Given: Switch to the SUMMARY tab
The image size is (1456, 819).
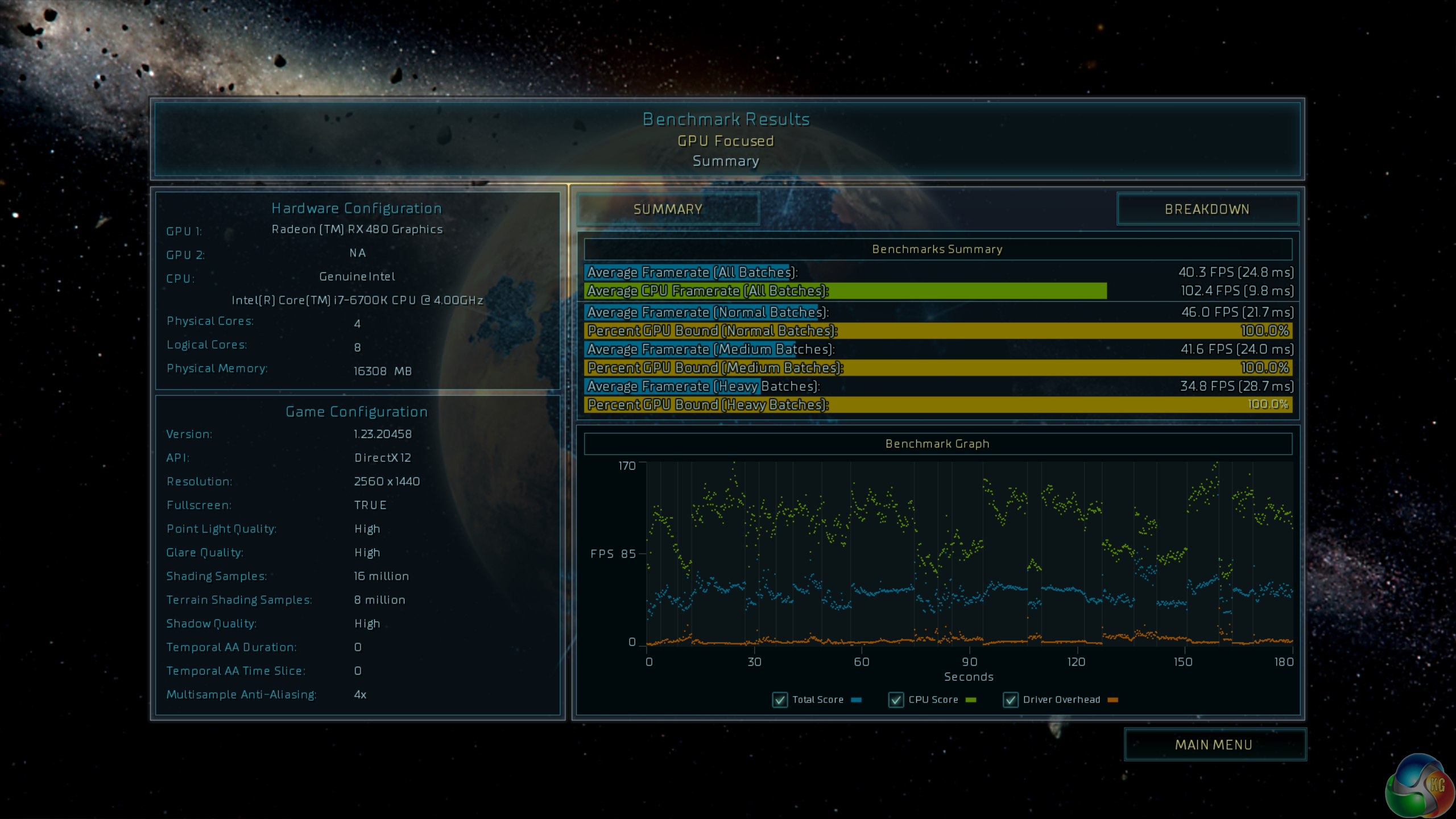Looking at the screenshot, I should (668, 209).
